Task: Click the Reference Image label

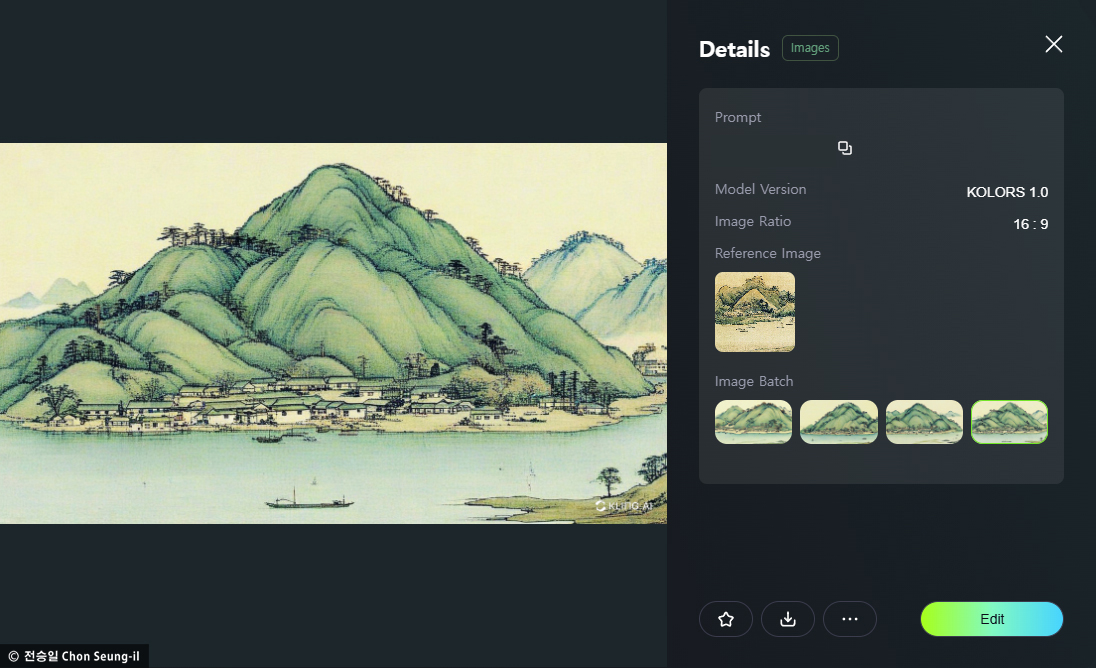Action: (767, 254)
